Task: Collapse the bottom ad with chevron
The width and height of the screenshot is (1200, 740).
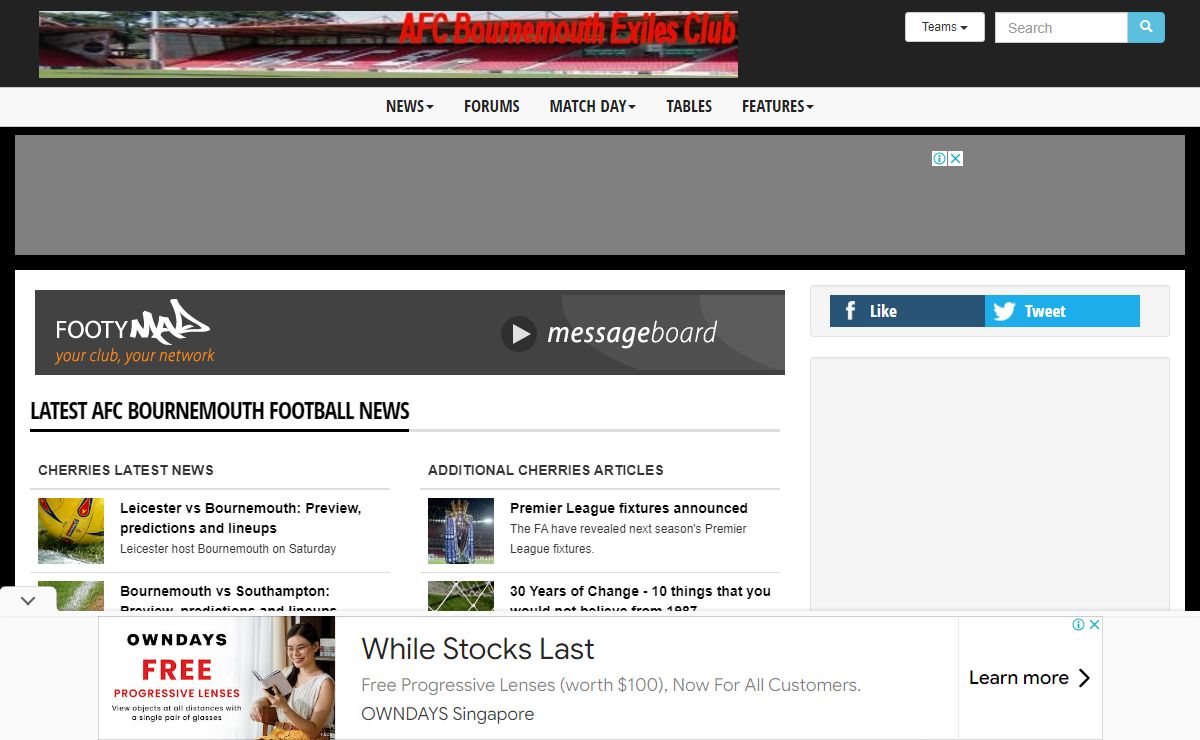Action: pyautogui.click(x=28, y=601)
